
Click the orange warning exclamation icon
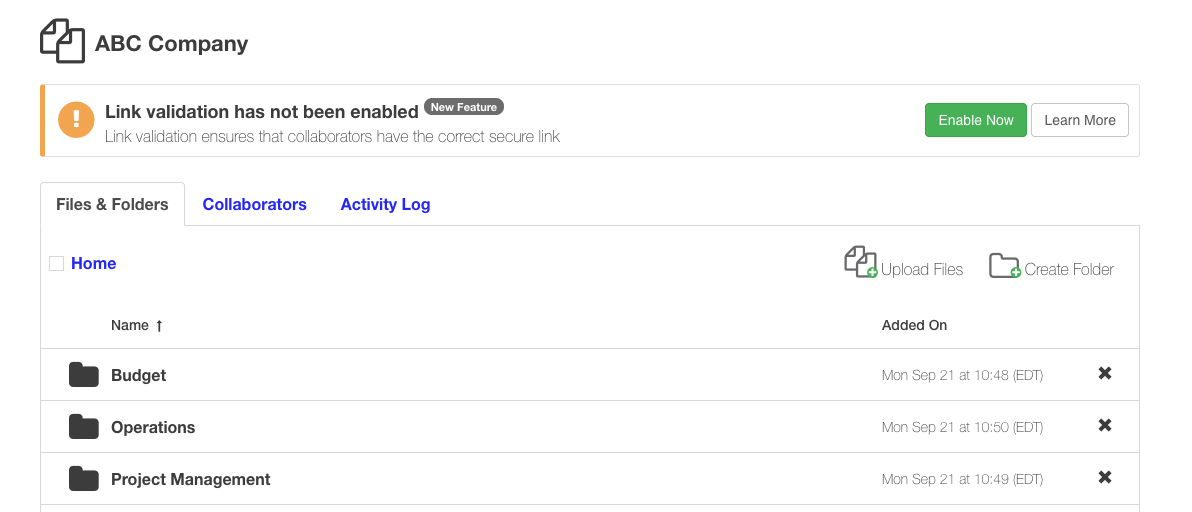[76, 120]
